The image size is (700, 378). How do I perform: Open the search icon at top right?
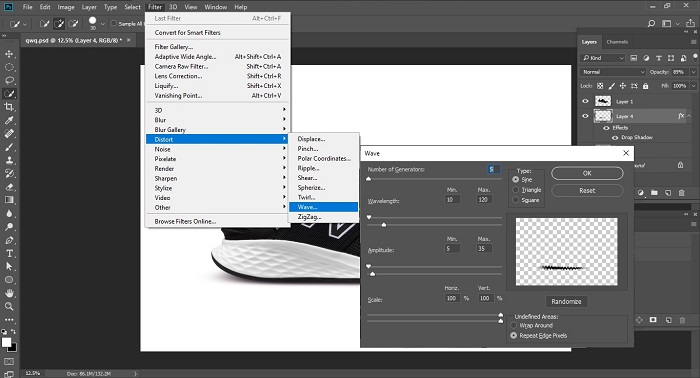[651, 23]
